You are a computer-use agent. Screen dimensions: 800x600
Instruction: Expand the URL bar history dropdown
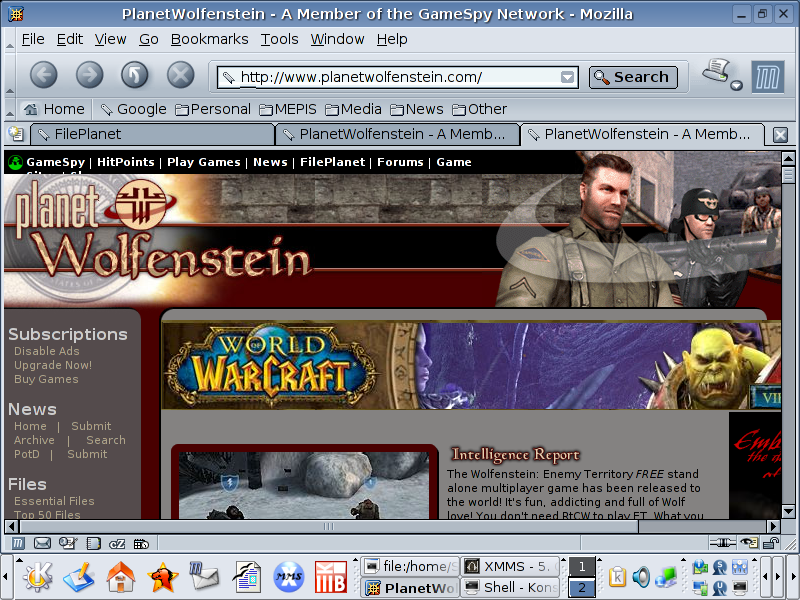pyautogui.click(x=568, y=77)
